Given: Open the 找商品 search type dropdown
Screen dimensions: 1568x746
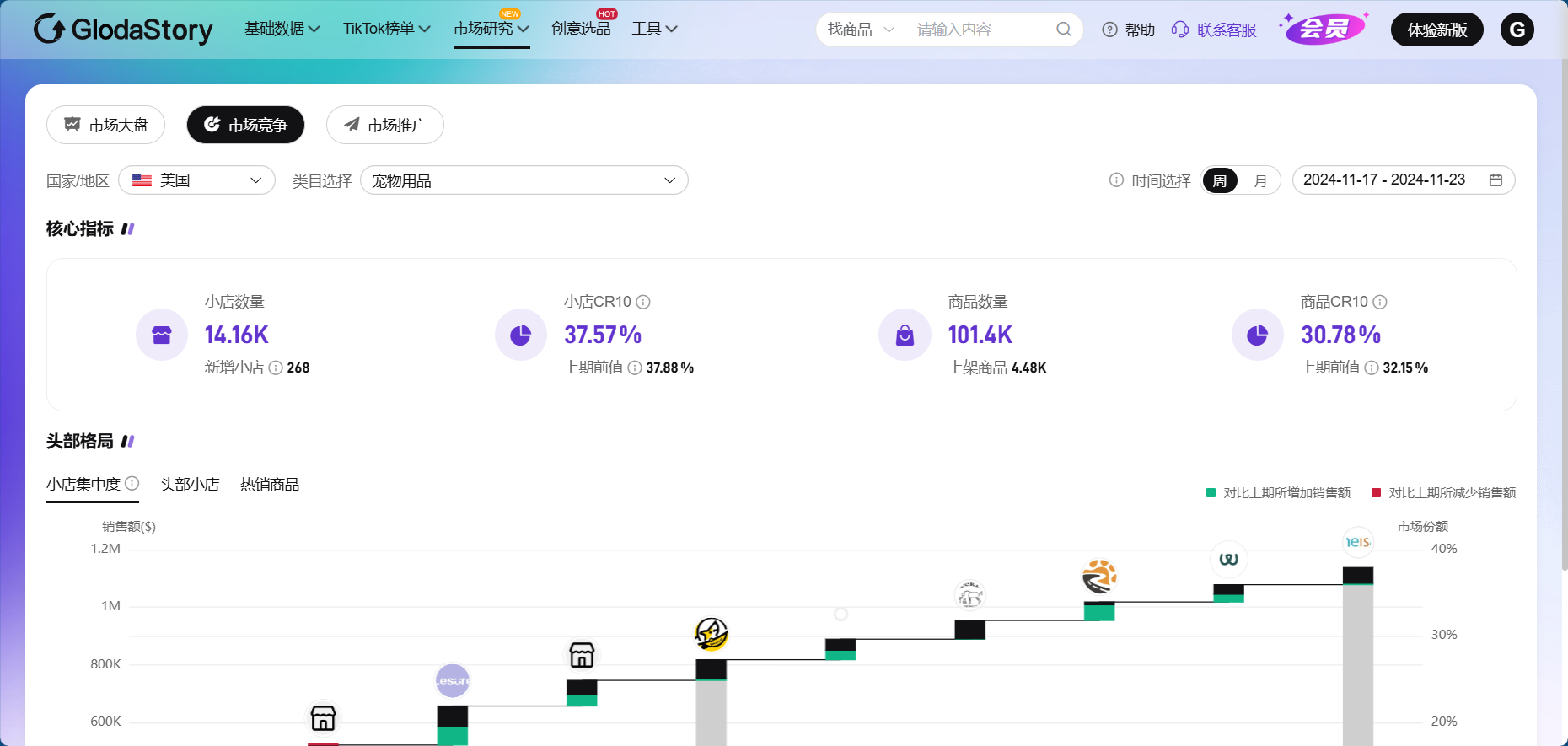Looking at the screenshot, I should point(860,30).
